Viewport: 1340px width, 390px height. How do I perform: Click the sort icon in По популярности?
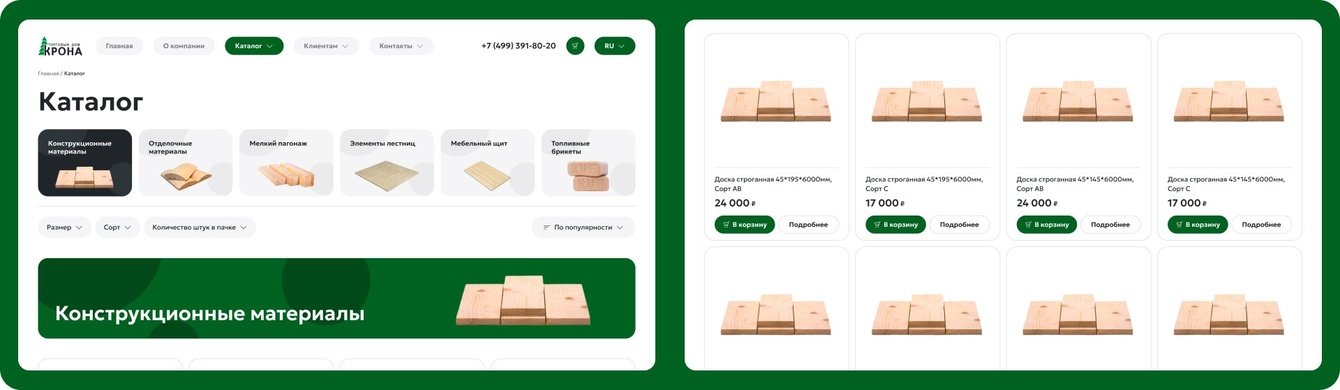tap(547, 228)
